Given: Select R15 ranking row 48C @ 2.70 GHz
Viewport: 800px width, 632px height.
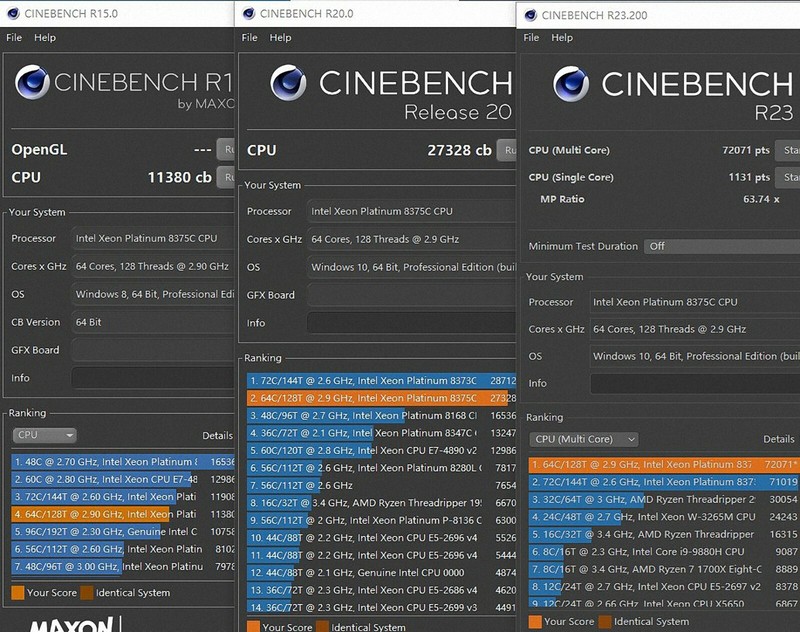Looking at the screenshot, I should pos(122,462).
